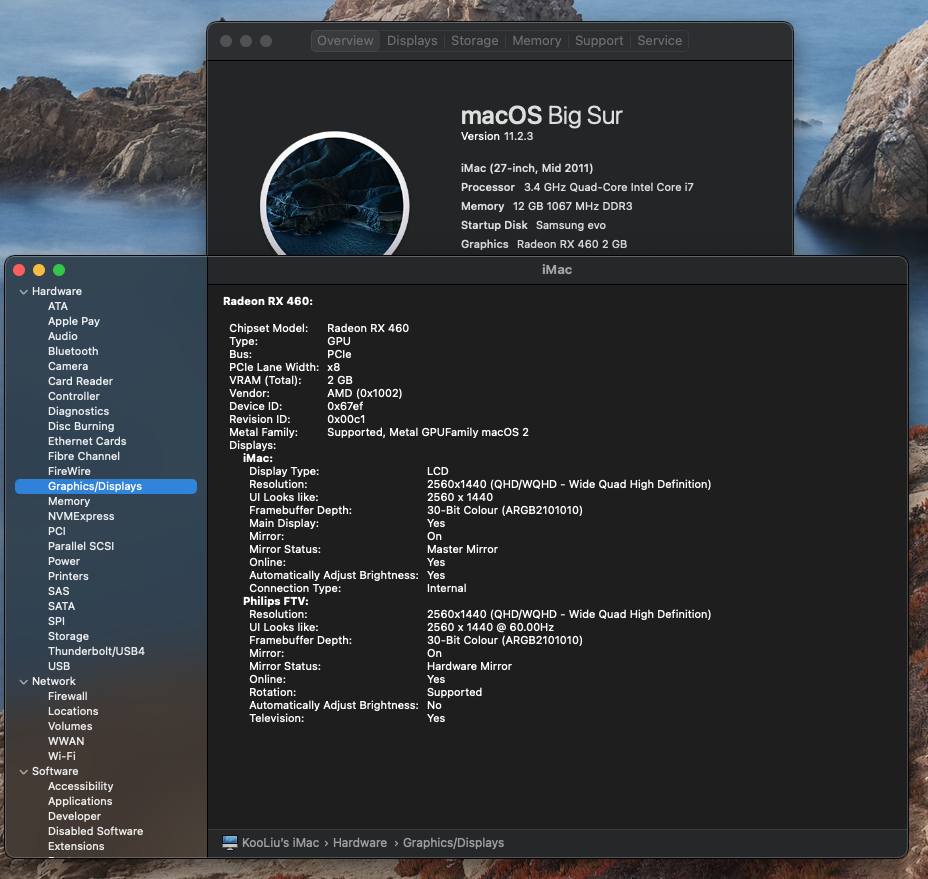Collapse the Software section in sidebar
Screen dimensions: 928x879
pyautogui.click(x=23, y=772)
